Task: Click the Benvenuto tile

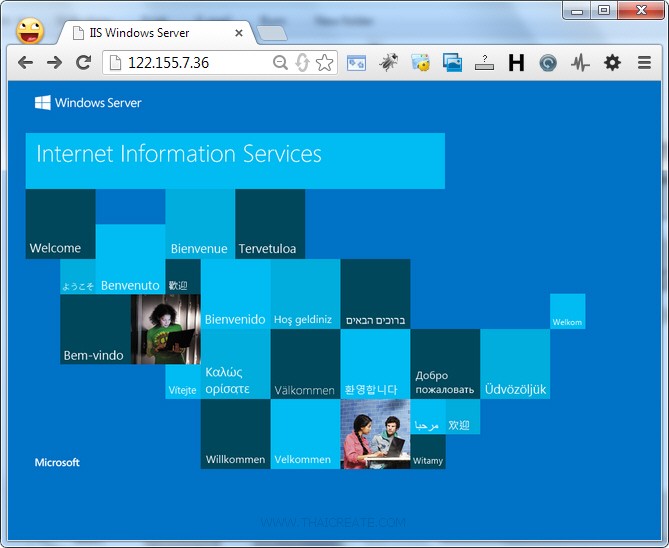Action: [x=130, y=259]
